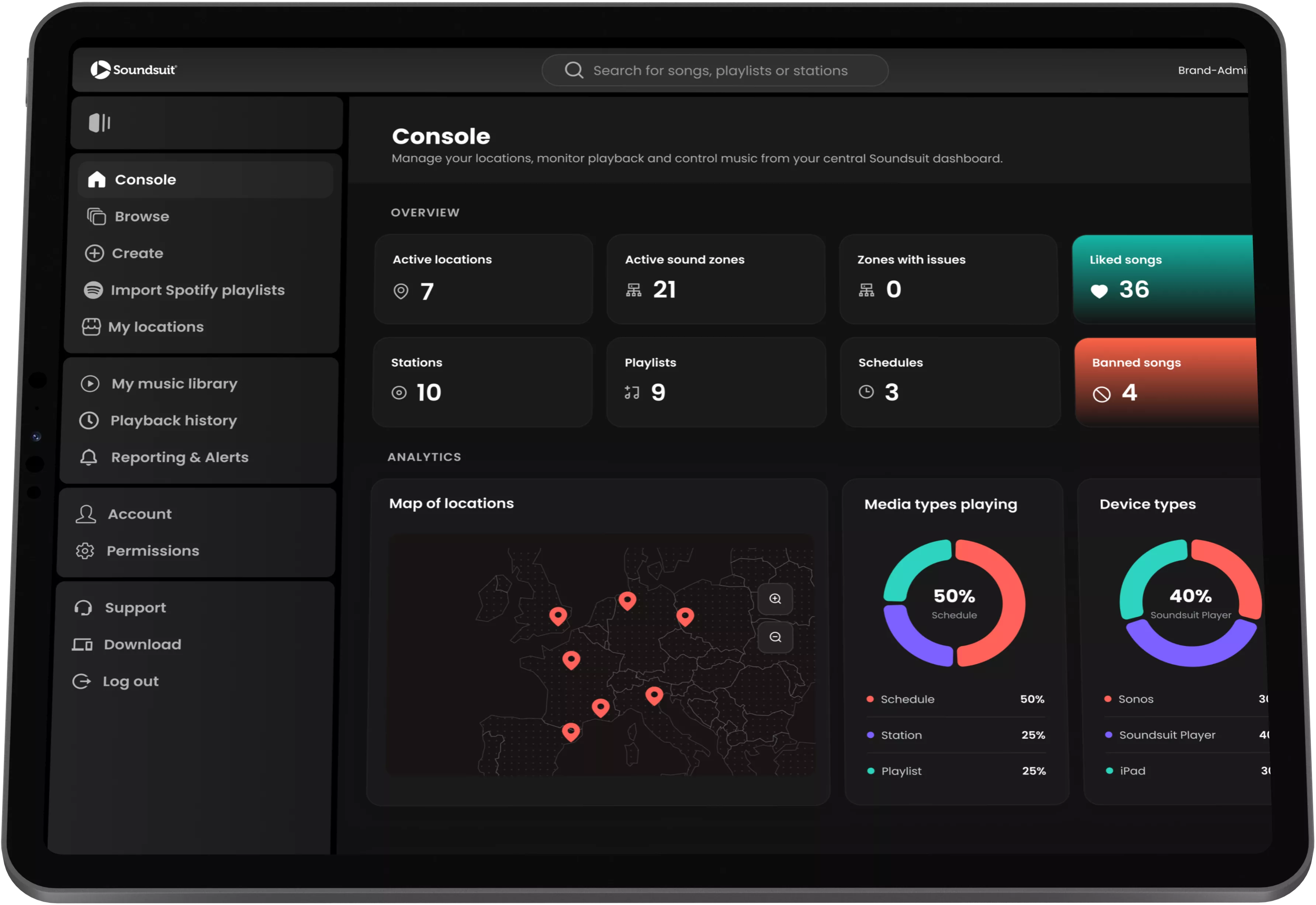Open the Stations card

coord(482,382)
